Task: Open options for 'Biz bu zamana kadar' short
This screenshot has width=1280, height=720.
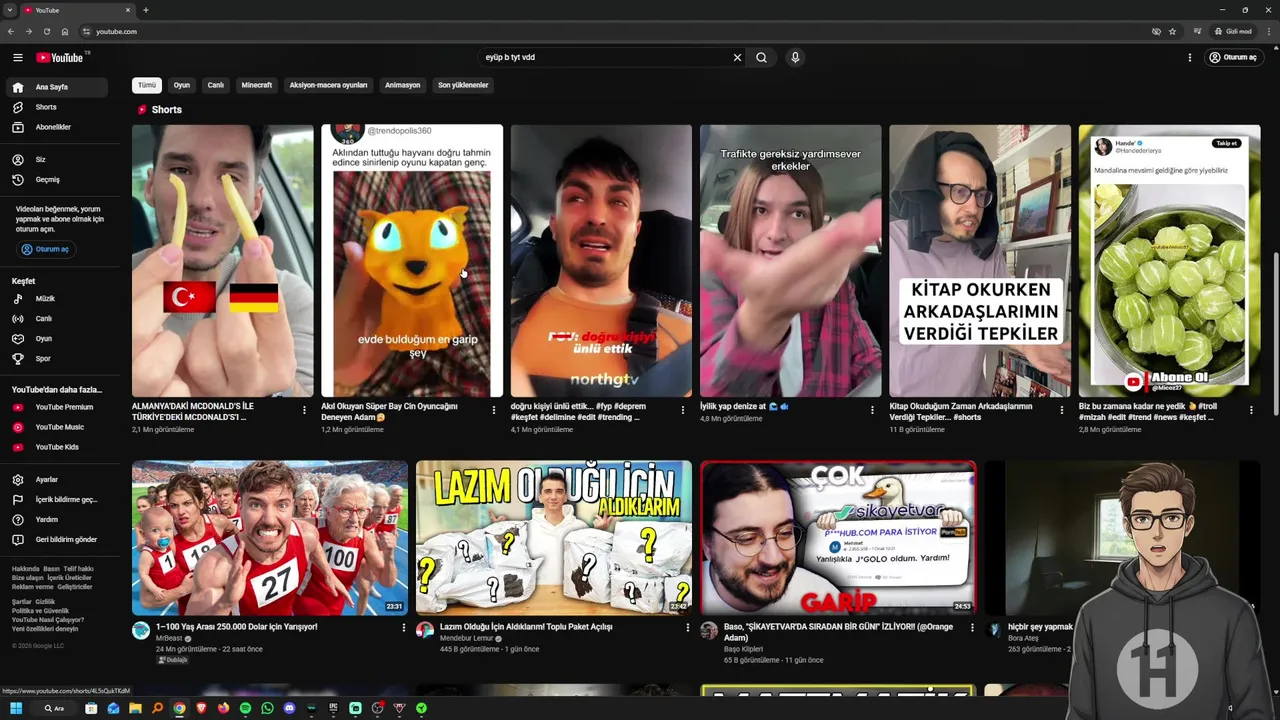Action: pos(1251,410)
